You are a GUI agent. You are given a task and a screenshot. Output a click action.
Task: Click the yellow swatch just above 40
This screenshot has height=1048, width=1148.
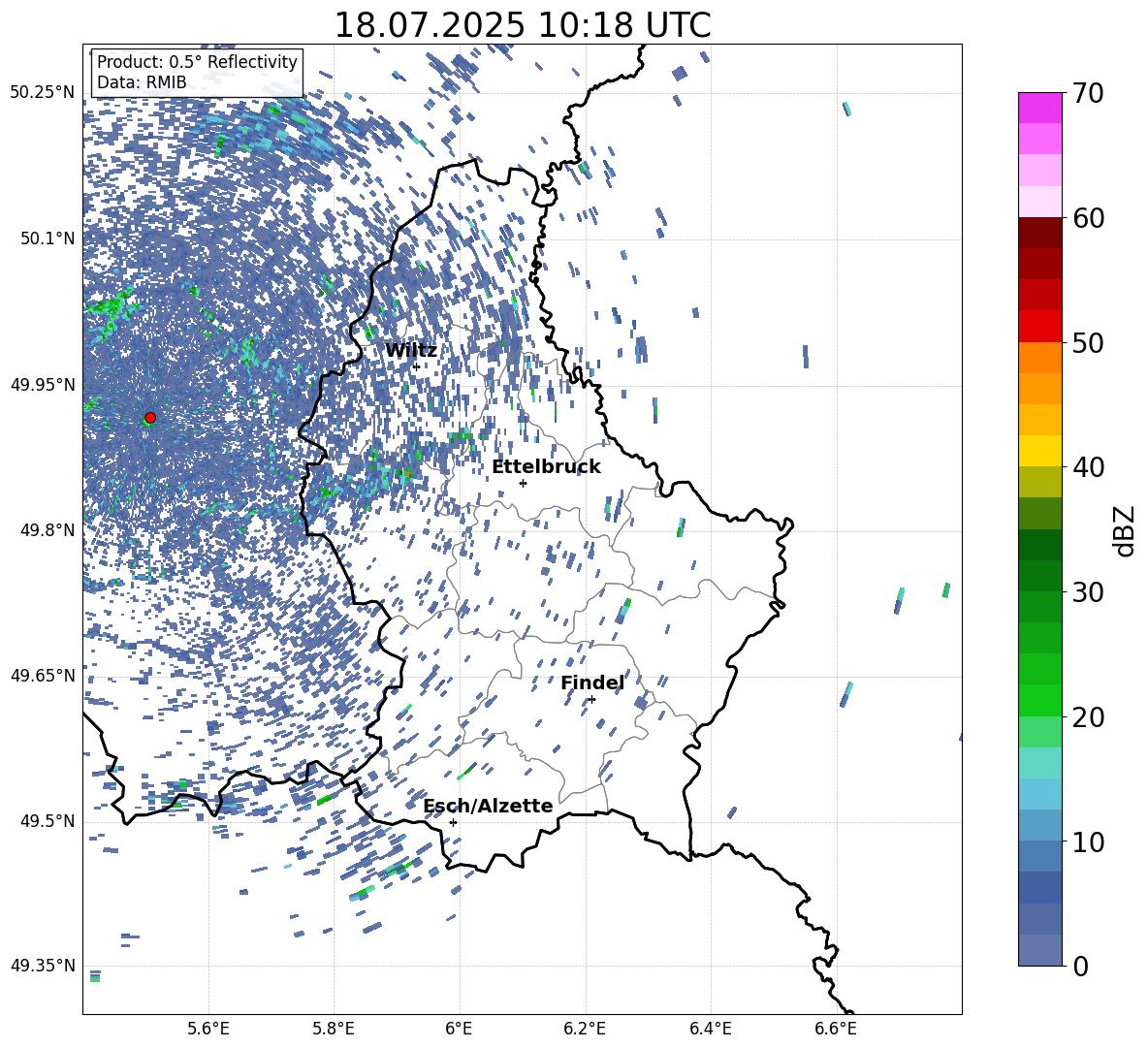pos(1040,452)
